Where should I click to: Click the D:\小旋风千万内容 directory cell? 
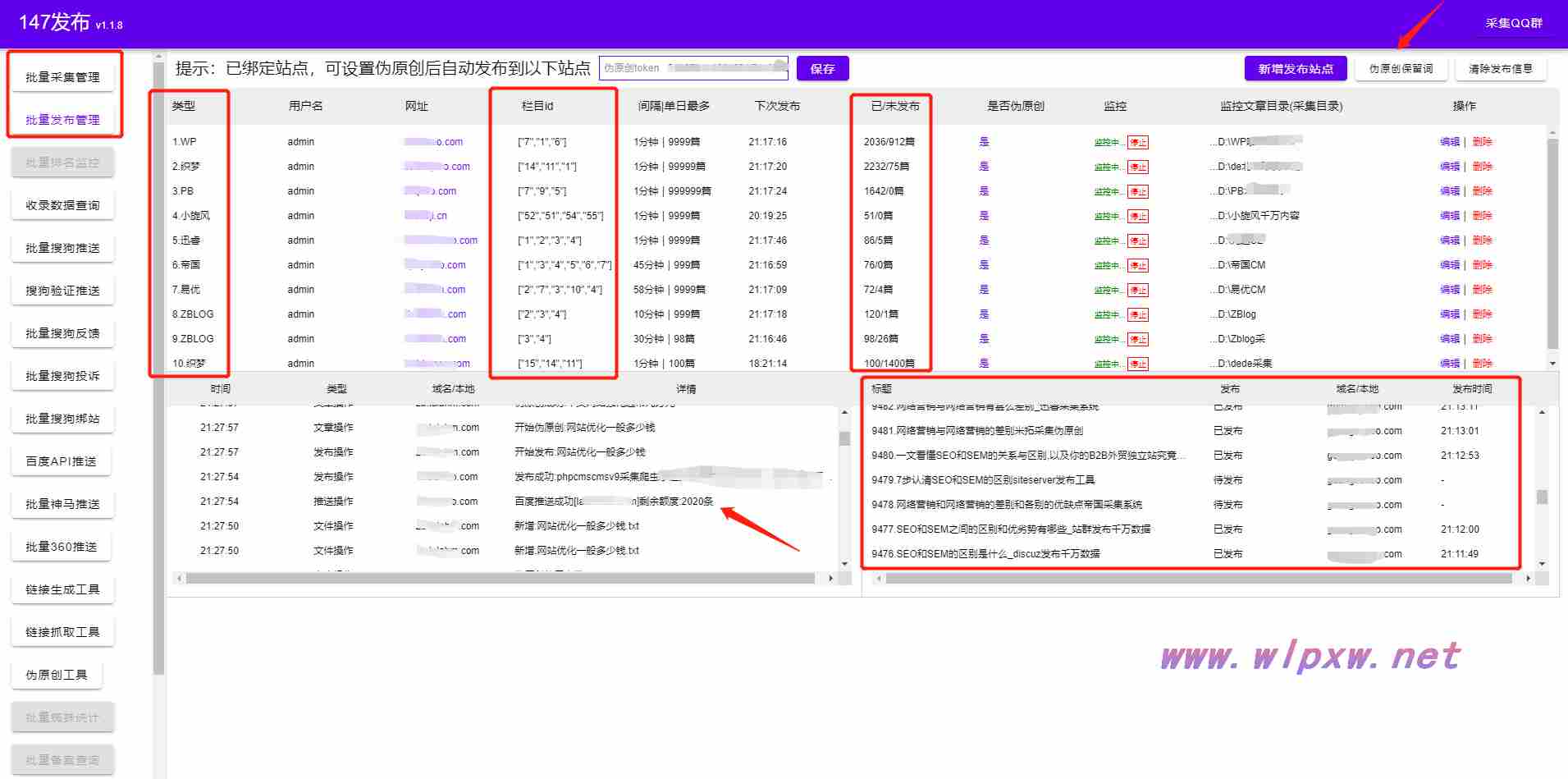point(1255,216)
